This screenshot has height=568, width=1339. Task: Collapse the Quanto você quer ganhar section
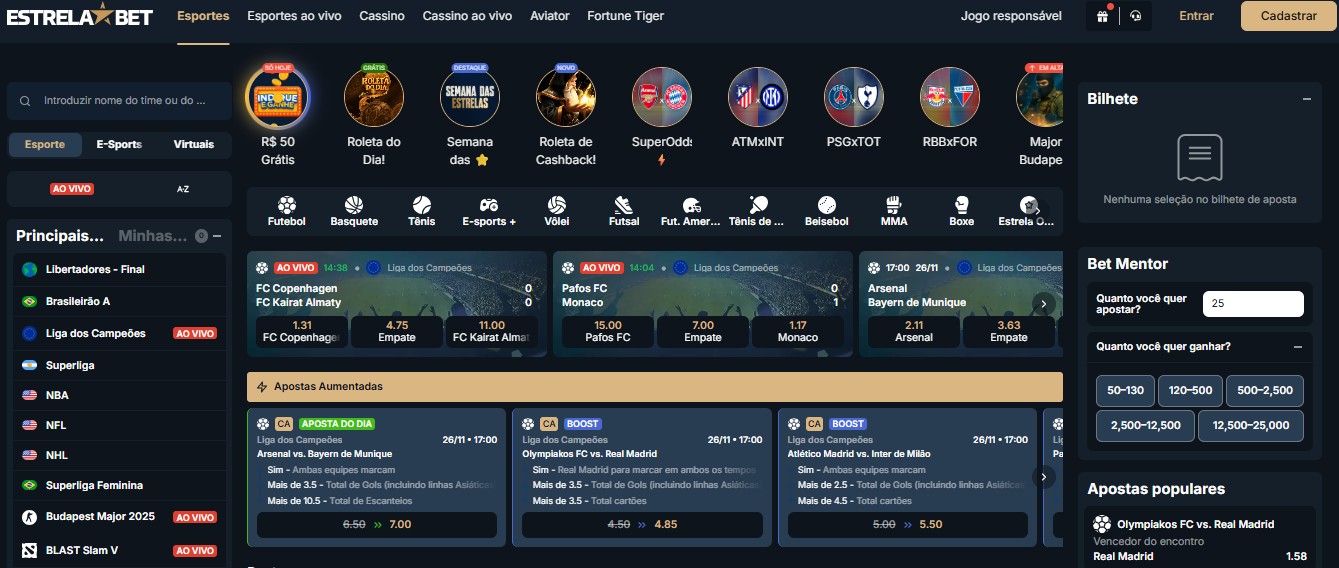click(x=1297, y=347)
